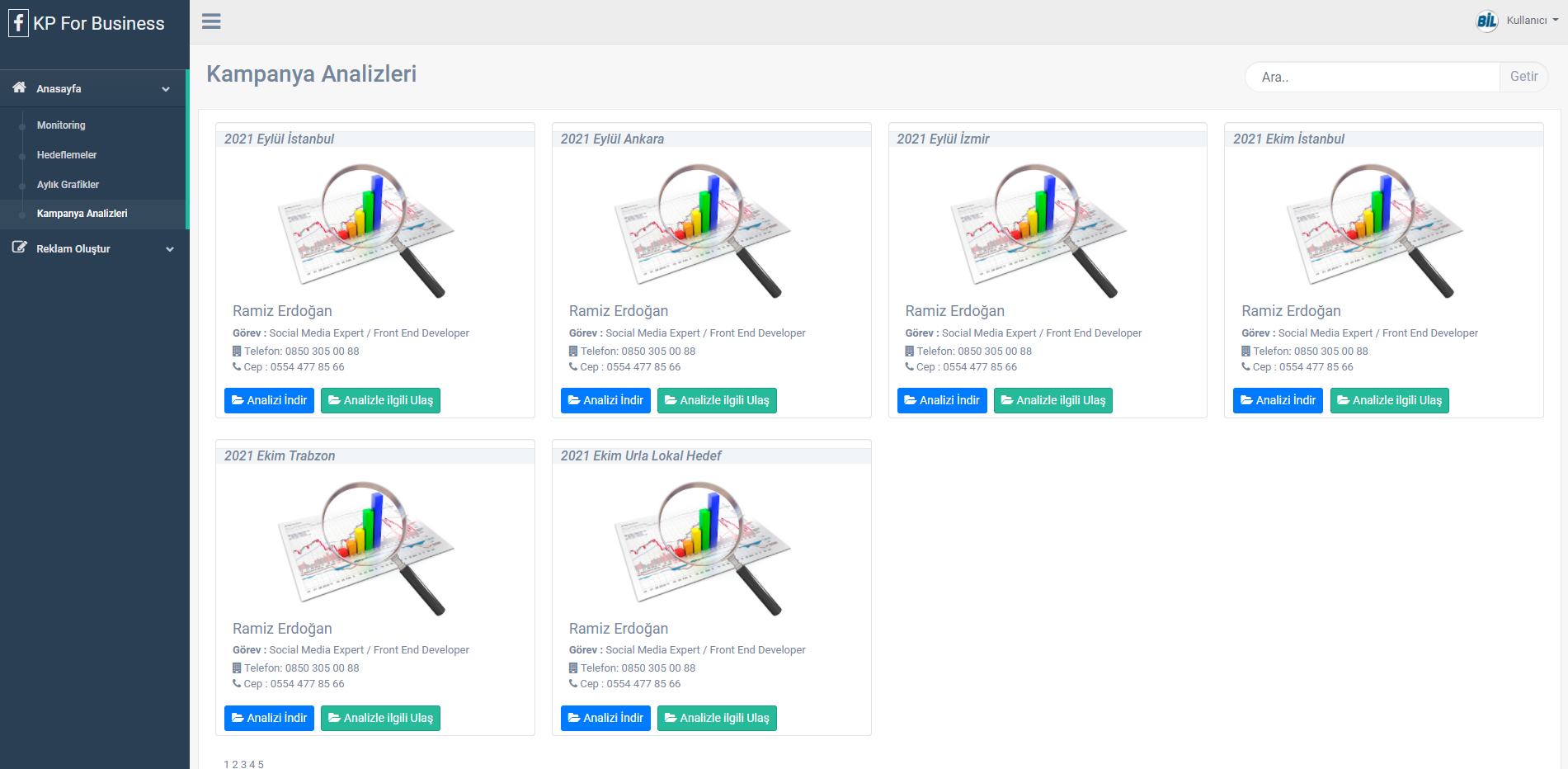
Task: Click the Ara search input field
Action: point(1372,77)
